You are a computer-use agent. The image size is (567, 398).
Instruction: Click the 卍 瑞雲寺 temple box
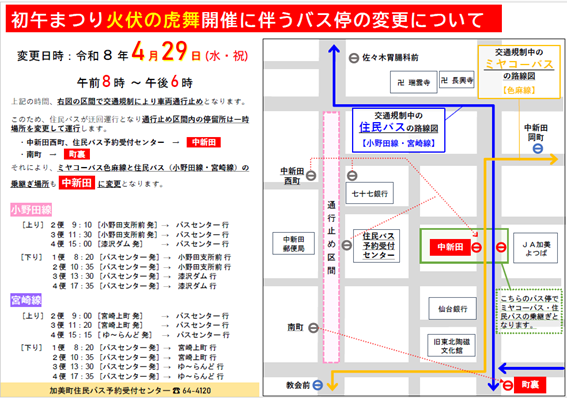coord(413,82)
